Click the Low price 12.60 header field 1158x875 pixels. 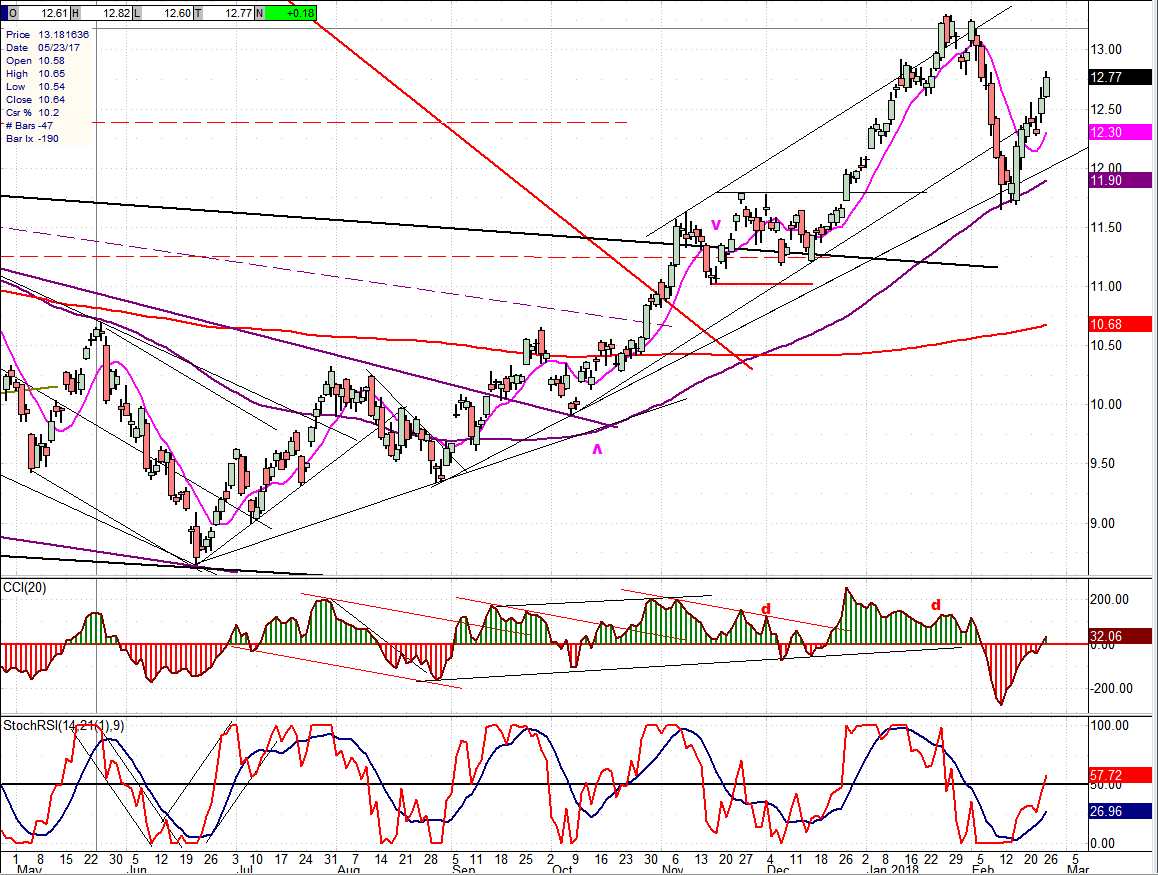(x=166, y=13)
